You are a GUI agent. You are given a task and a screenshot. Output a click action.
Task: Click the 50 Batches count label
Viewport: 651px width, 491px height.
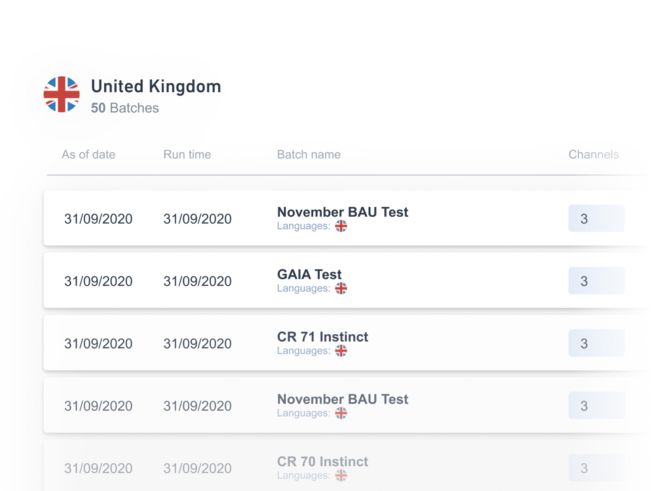click(x=125, y=108)
